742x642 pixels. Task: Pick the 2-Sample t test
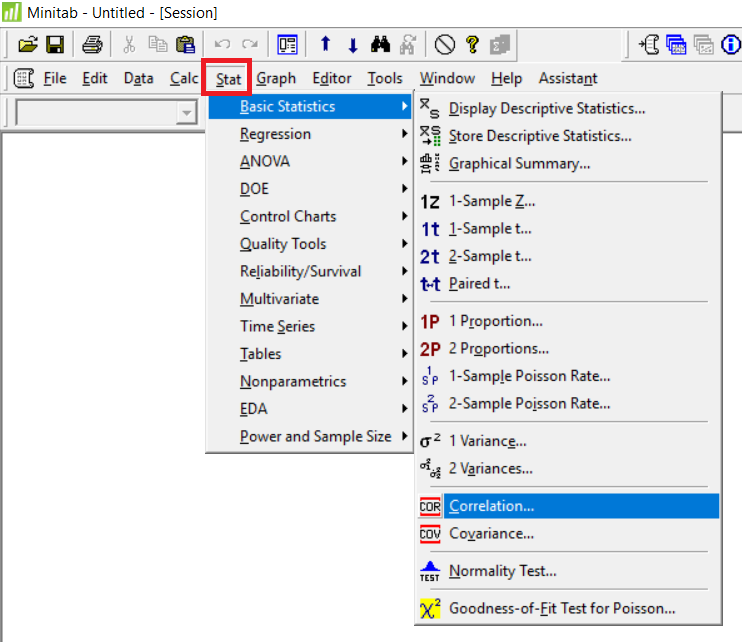tap(490, 256)
